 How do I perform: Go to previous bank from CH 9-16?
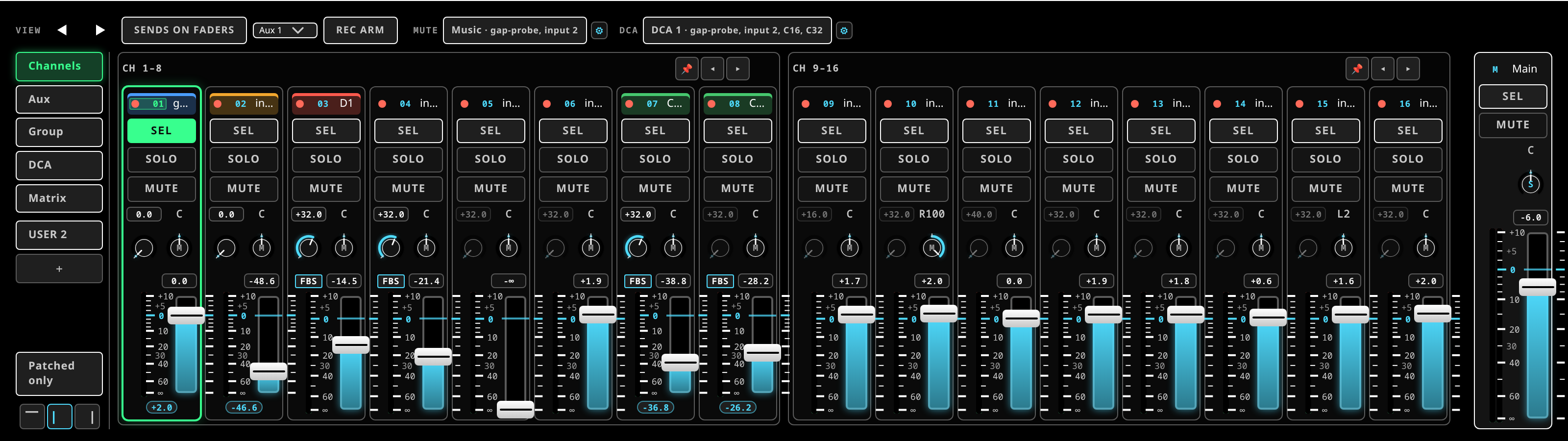pyautogui.click(x=1383, y=69)
